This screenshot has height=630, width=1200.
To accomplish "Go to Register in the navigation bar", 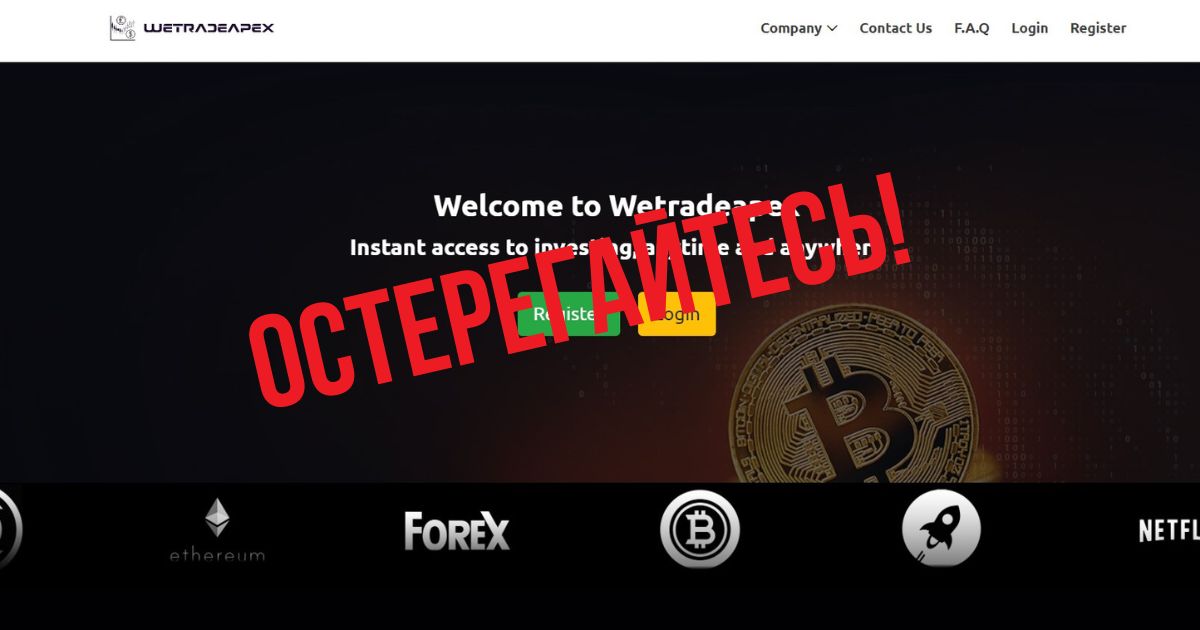I will 1098,28.
